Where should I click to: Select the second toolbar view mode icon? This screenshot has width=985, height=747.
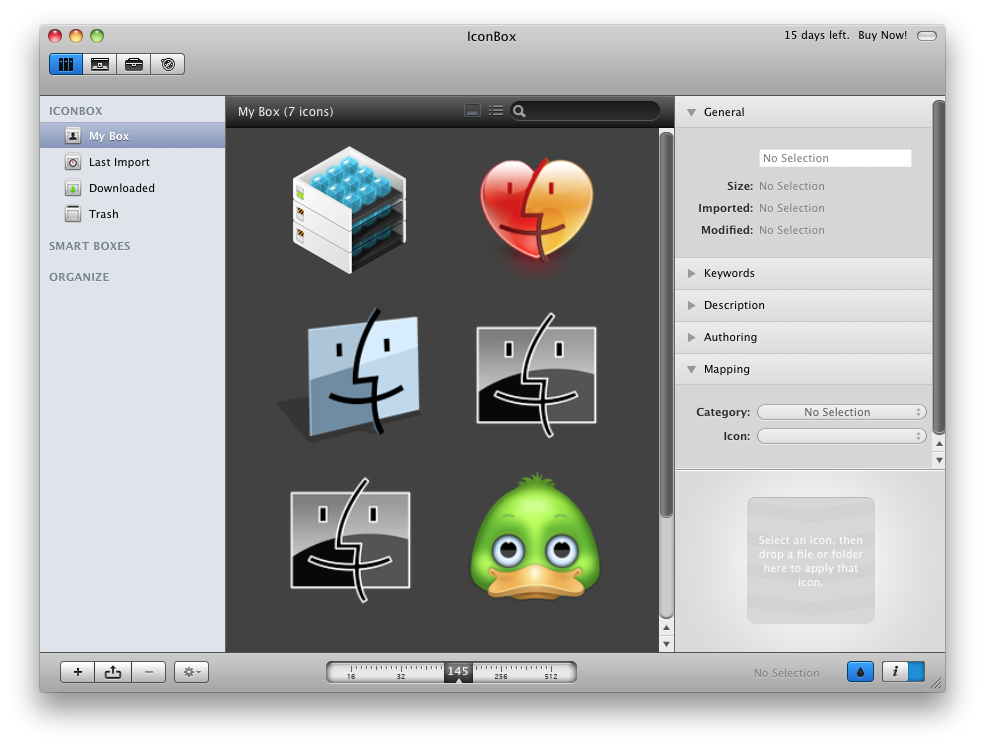(100, 64)
